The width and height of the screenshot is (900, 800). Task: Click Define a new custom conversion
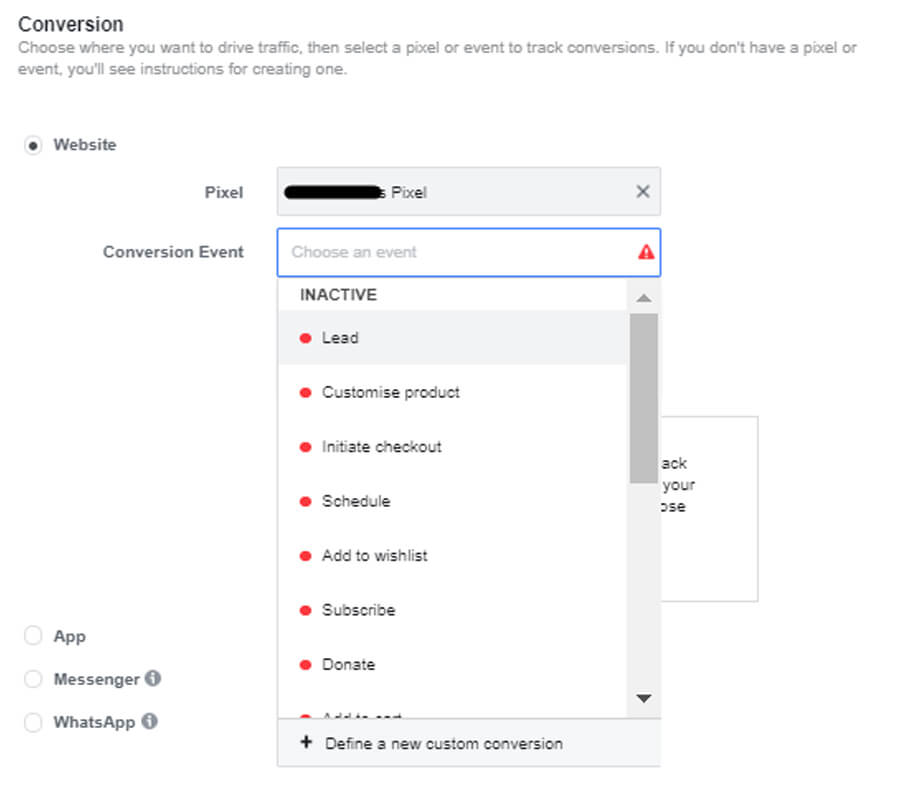(443, 743)
